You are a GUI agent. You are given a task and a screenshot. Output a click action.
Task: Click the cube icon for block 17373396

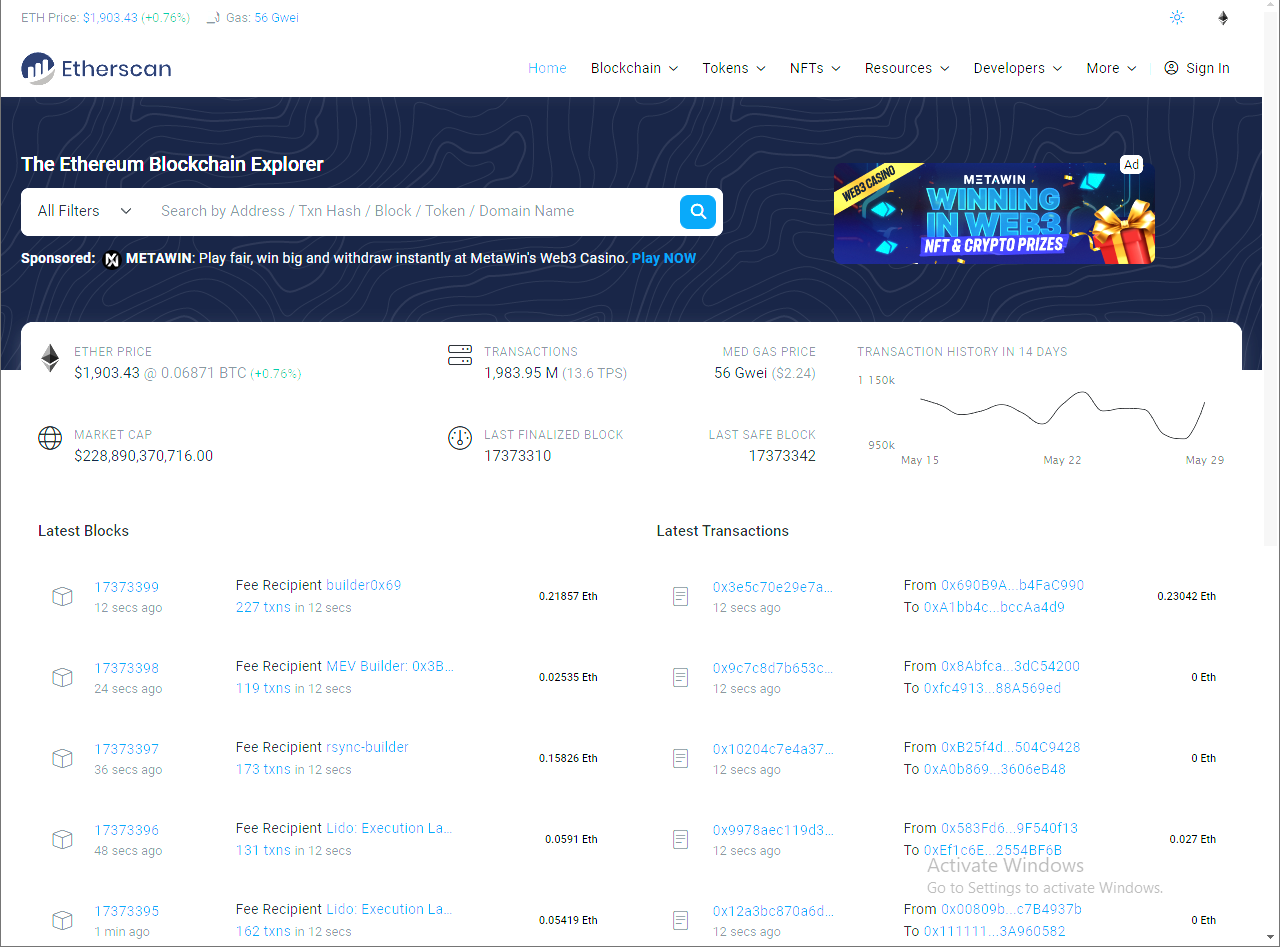pyautogui.click(x=62, y=839)
